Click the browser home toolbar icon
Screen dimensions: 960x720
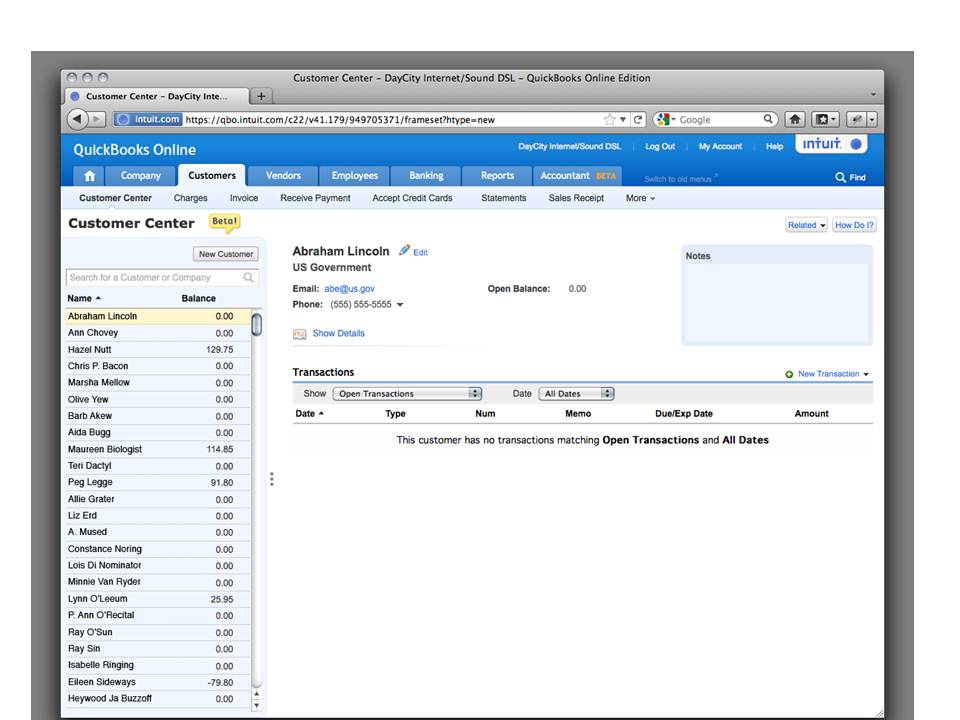795,119
